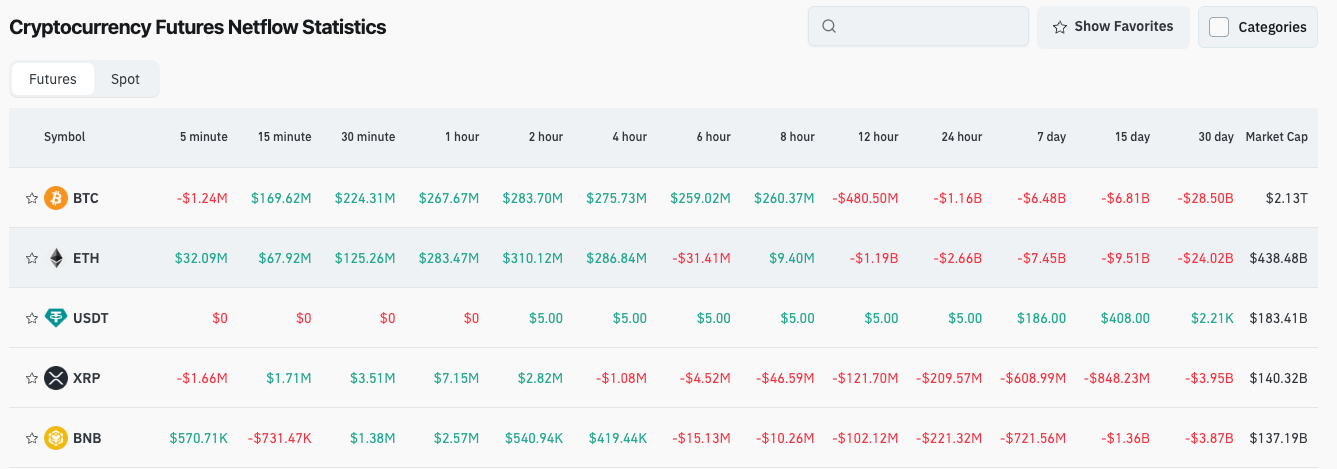Switch to the Spot tab
1337x469 pixels.
point(125,79)
